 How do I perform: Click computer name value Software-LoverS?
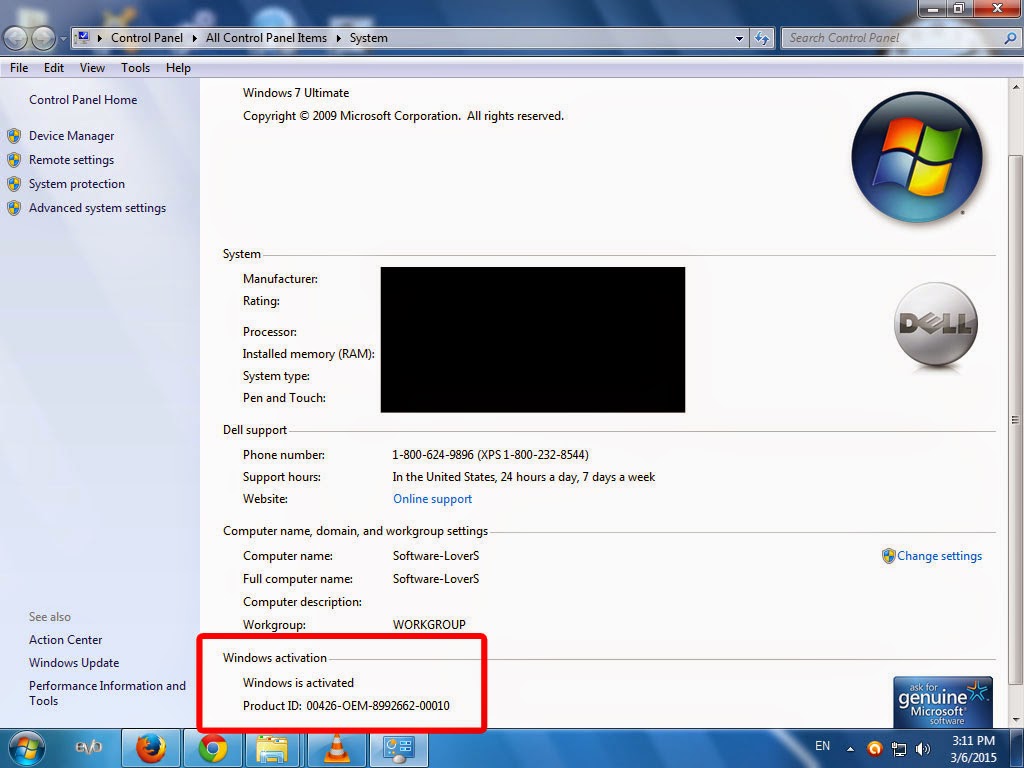[x=436, y=556]
